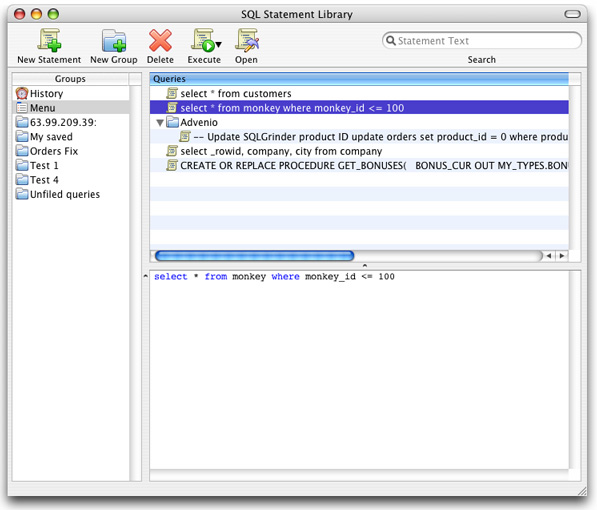Screen dimensions: 597x510
Task: Click the Queries column header
Action: click(359, 79)
